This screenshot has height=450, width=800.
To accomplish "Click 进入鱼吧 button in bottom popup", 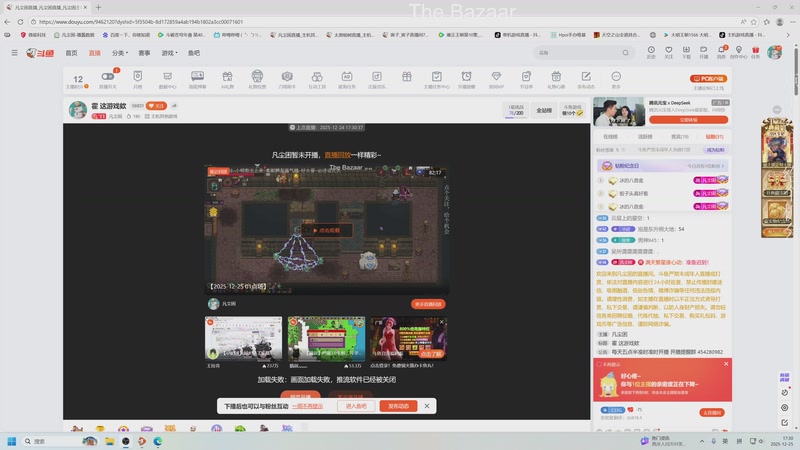I will 356,406.
